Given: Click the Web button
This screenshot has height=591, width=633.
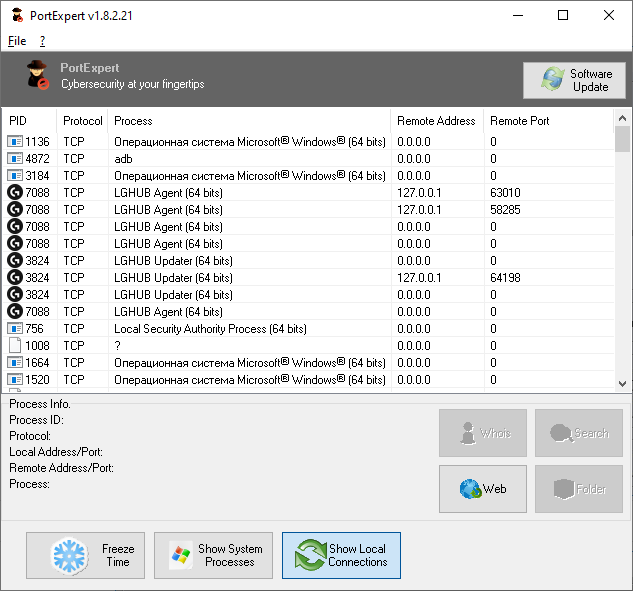Looking at the screenshot, I should click(483, 489).
